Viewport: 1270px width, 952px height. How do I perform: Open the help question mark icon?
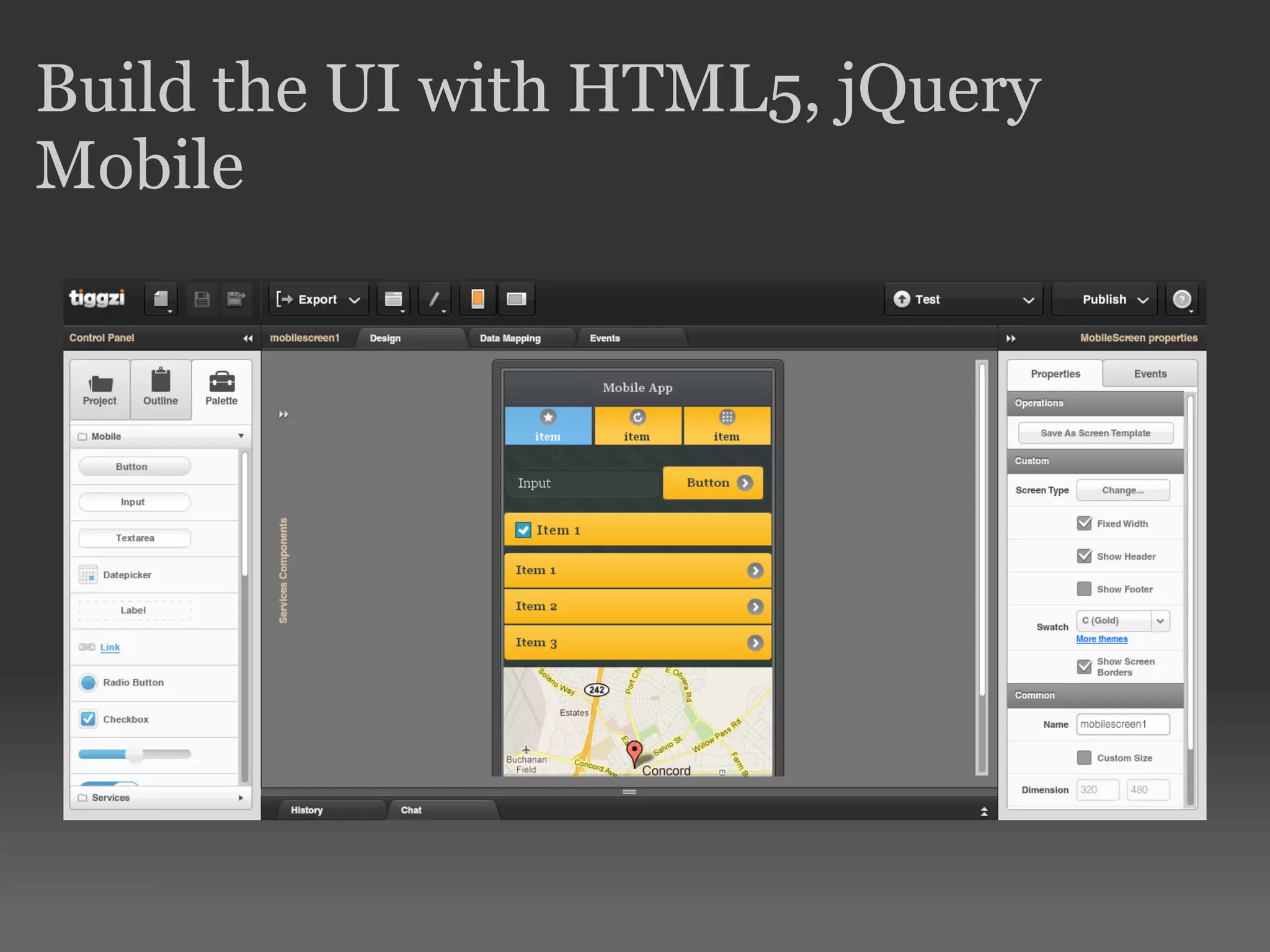click(1182, 299)
